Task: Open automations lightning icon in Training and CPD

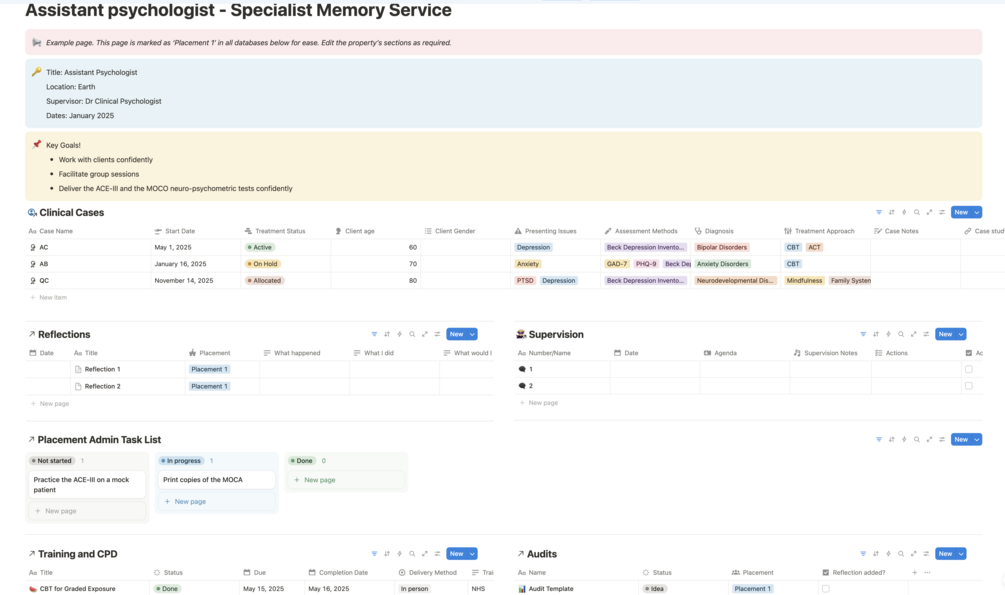Action: point(400,554)
